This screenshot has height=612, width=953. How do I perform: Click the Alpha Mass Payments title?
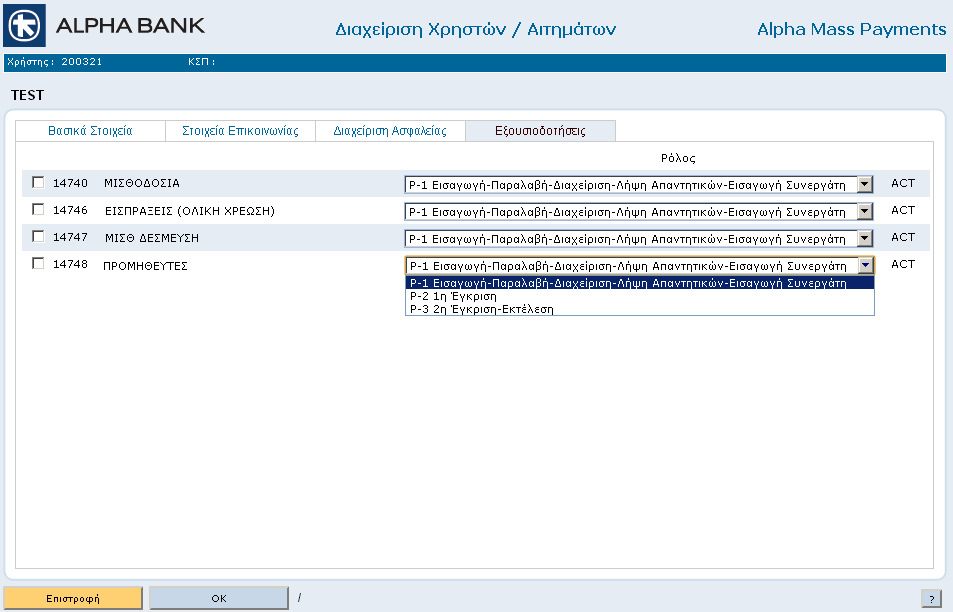[852, 29]
